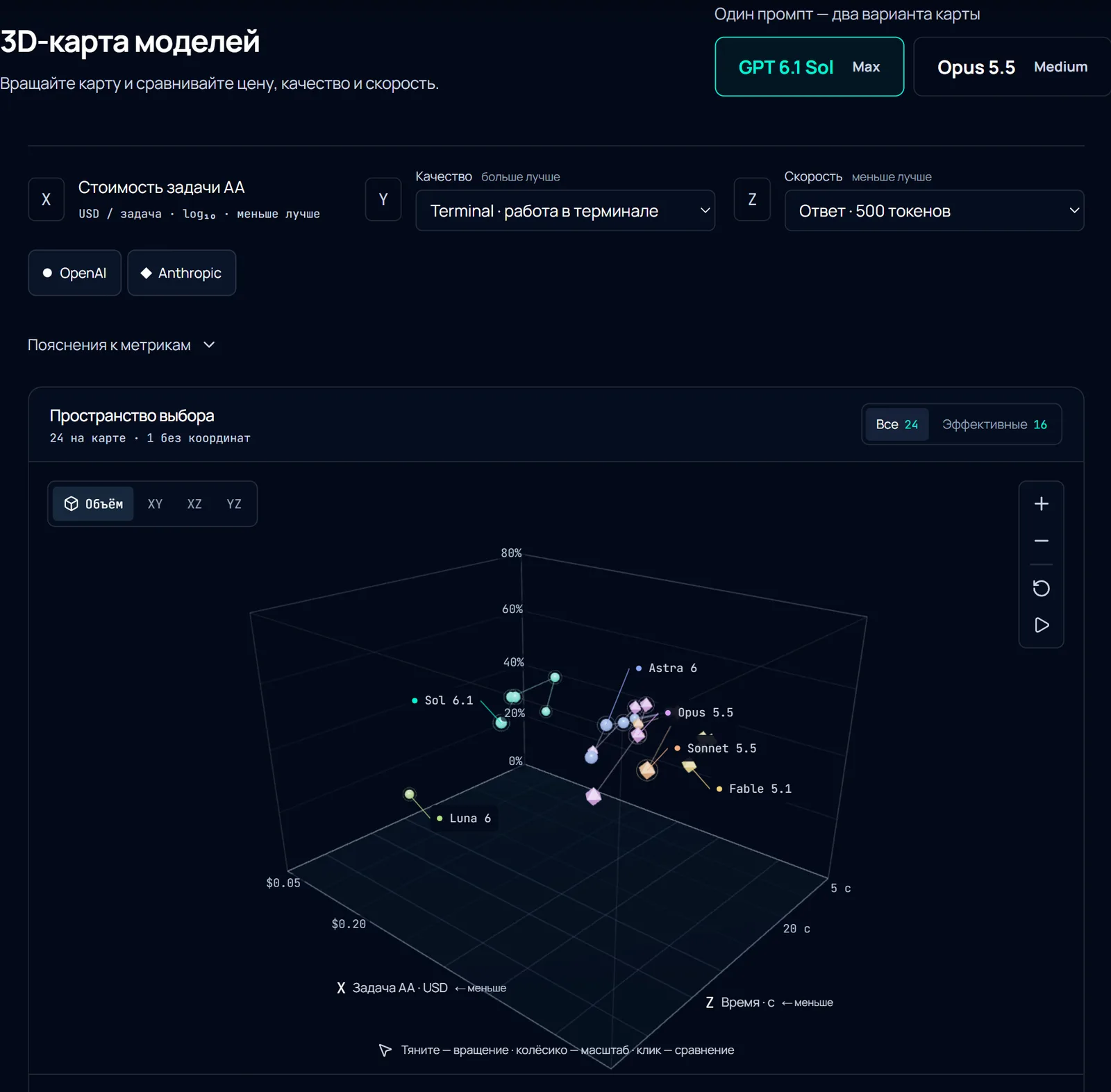Screen dimensions: 1111x1092
Task: Show only Эффективные 16 models
Action: pyautogui.click(x=994, y=424)
